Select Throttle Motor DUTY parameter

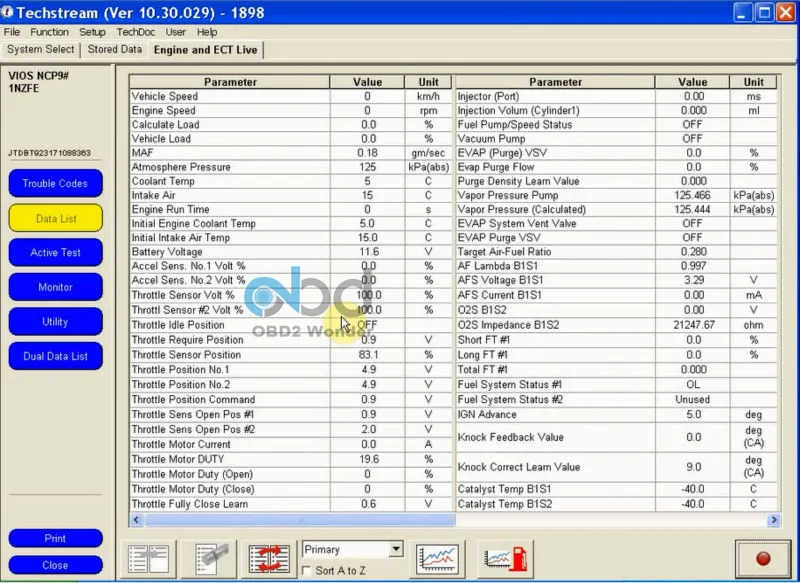point(230,459)
